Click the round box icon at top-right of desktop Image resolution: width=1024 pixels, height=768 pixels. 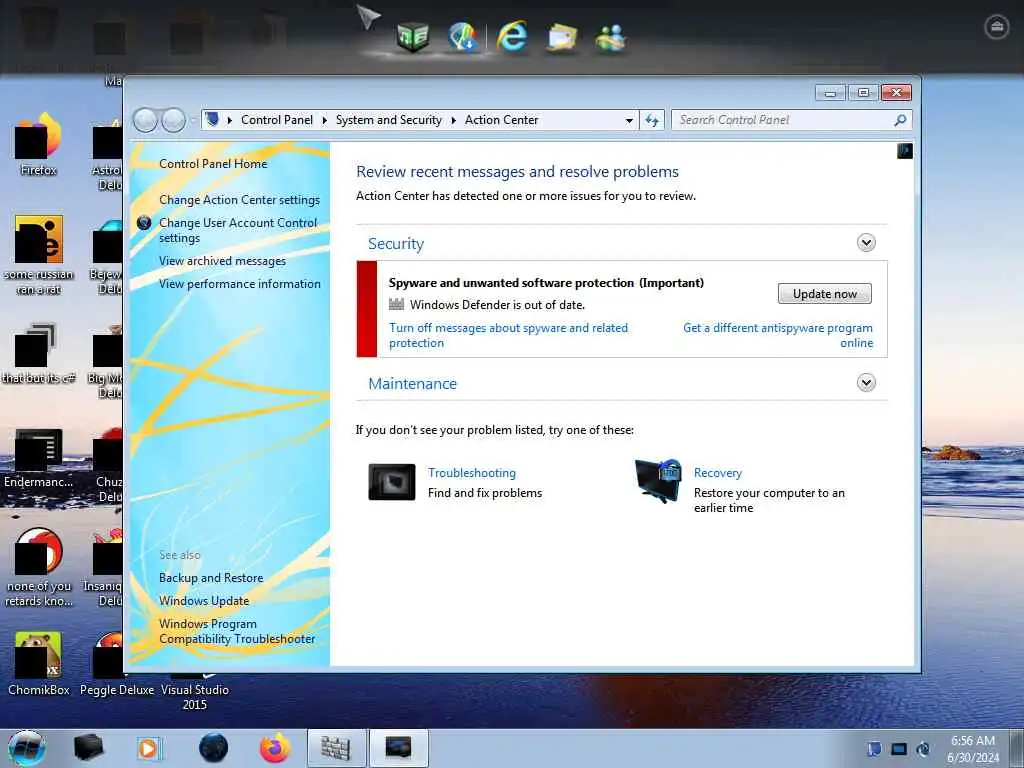pos(997,27)
